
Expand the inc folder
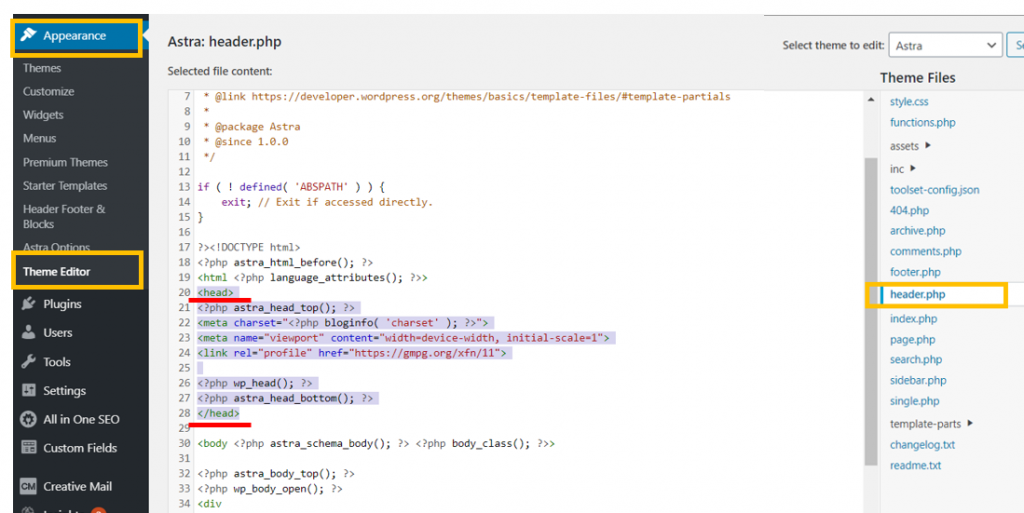point(913,169)
